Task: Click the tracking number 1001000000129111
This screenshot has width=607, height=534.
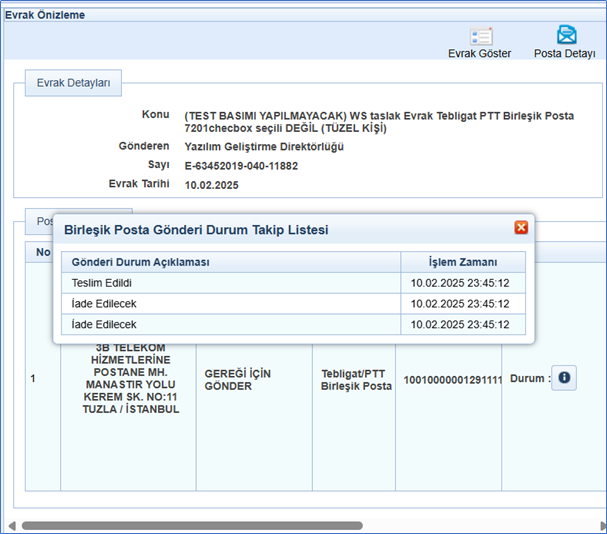Action: [453, 380]
